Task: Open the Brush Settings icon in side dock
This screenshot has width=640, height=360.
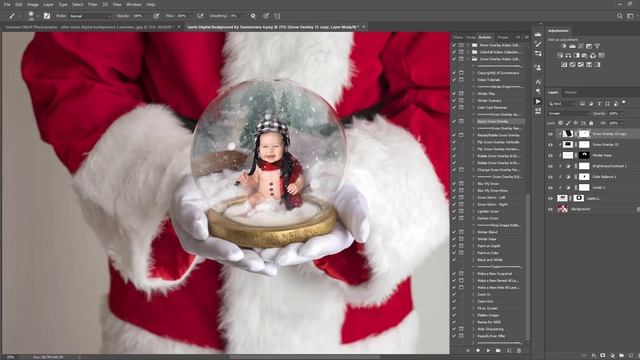Action: point(538,44)
